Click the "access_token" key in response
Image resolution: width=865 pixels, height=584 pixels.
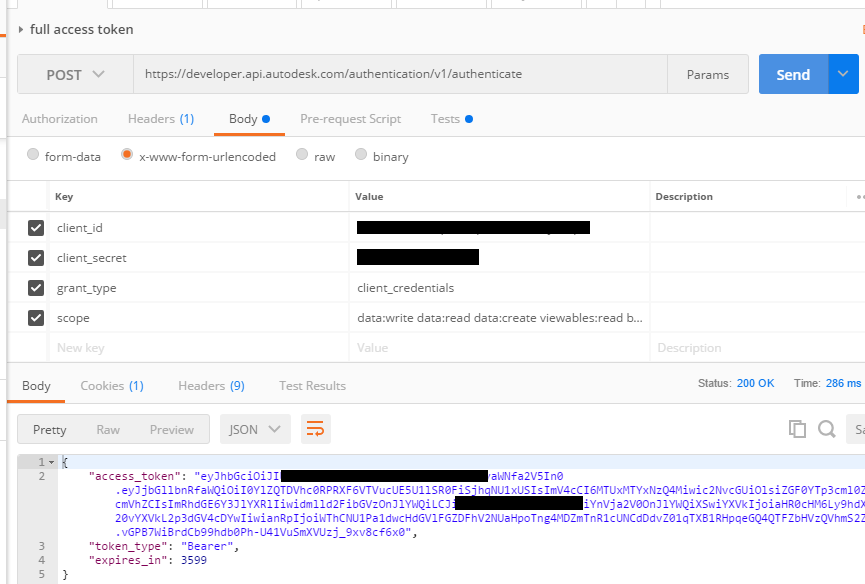(x=135, y=476)
